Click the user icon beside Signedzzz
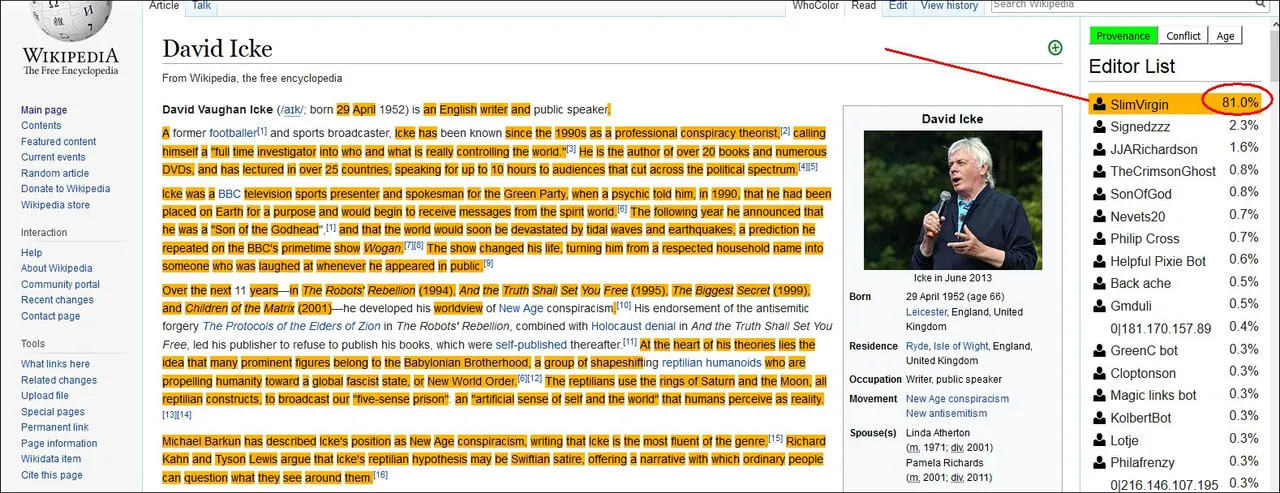This screenshot has height=493, width=1280. tap(1100, 127)
